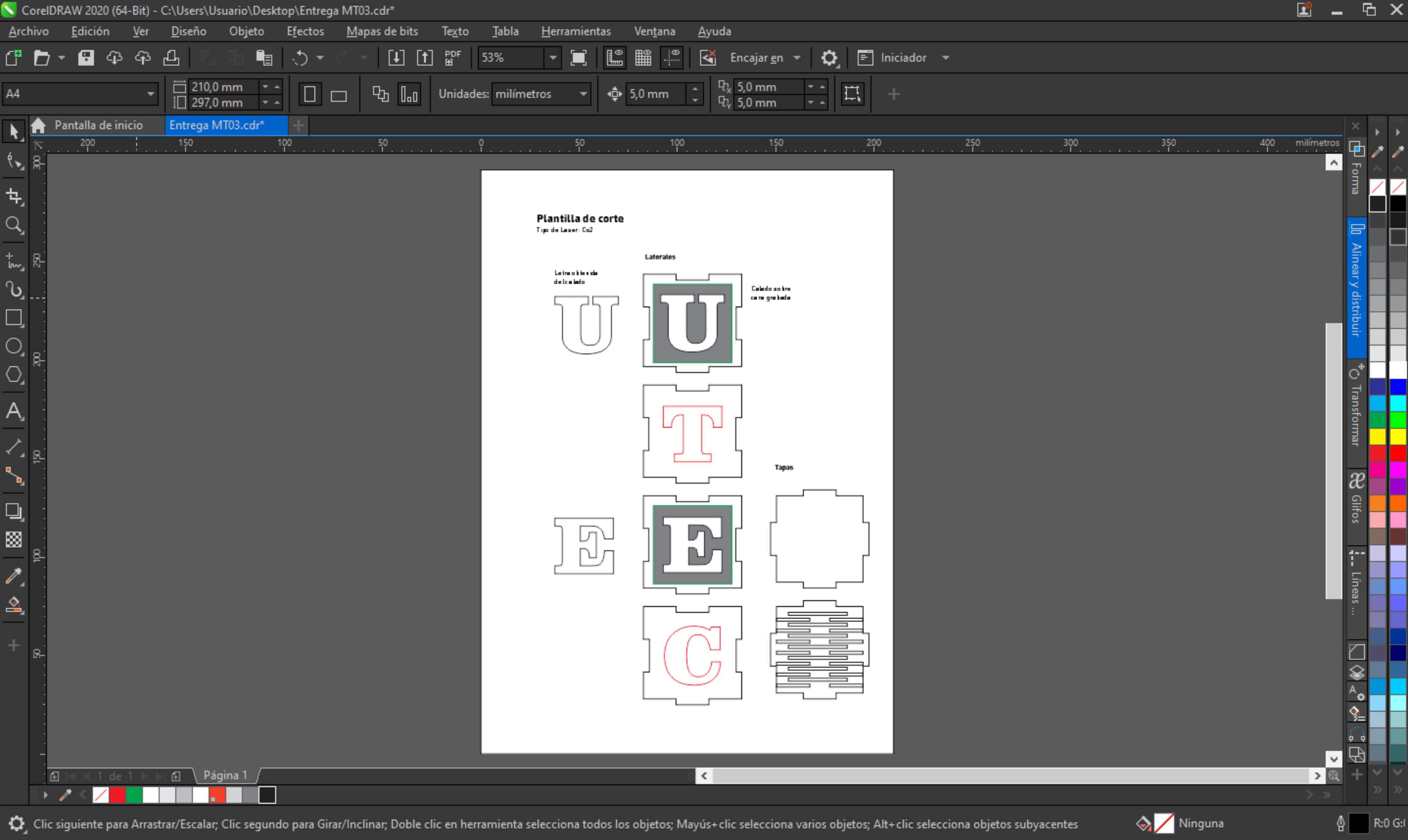1408x840 pixels.
Task: Switch to Pantalla de inicio tab
Action: tap(98, 125)
